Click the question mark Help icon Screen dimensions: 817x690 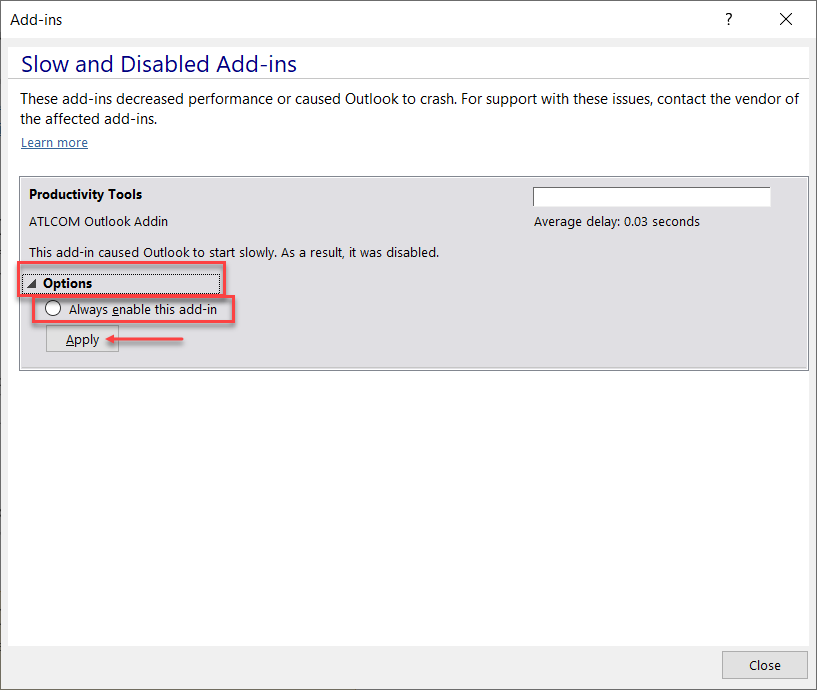pos(729,19)
